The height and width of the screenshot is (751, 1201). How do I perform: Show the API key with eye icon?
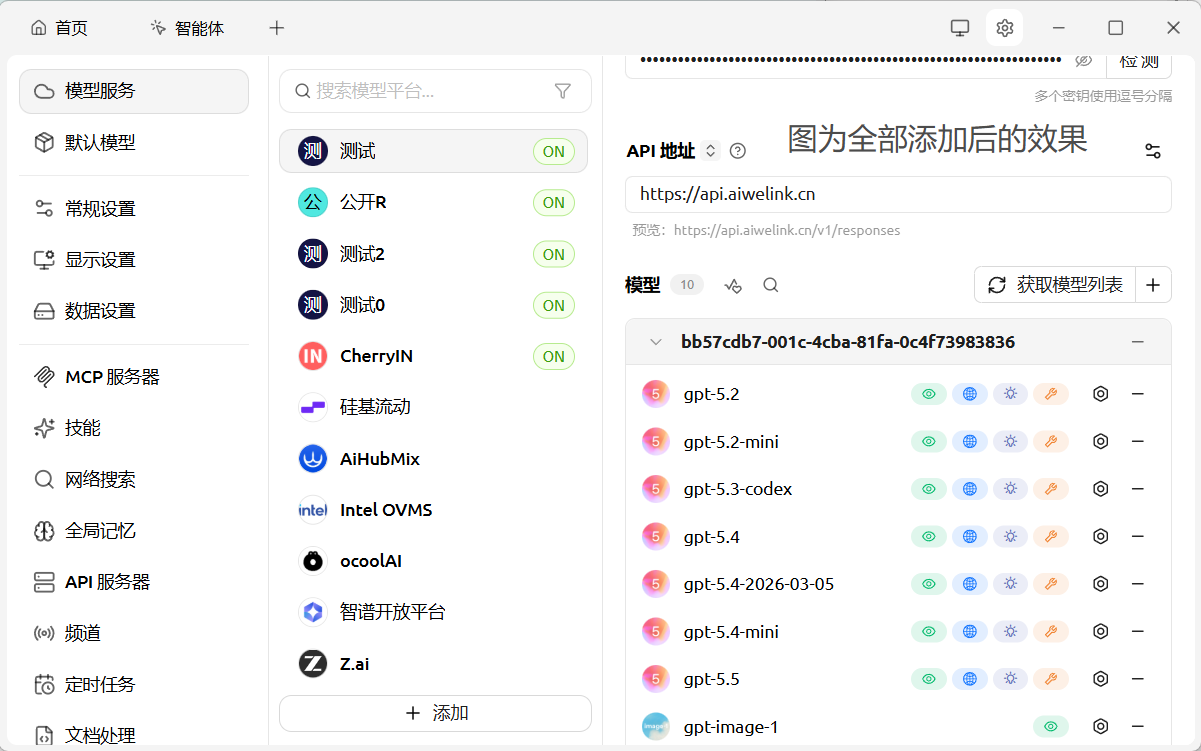1083,61
